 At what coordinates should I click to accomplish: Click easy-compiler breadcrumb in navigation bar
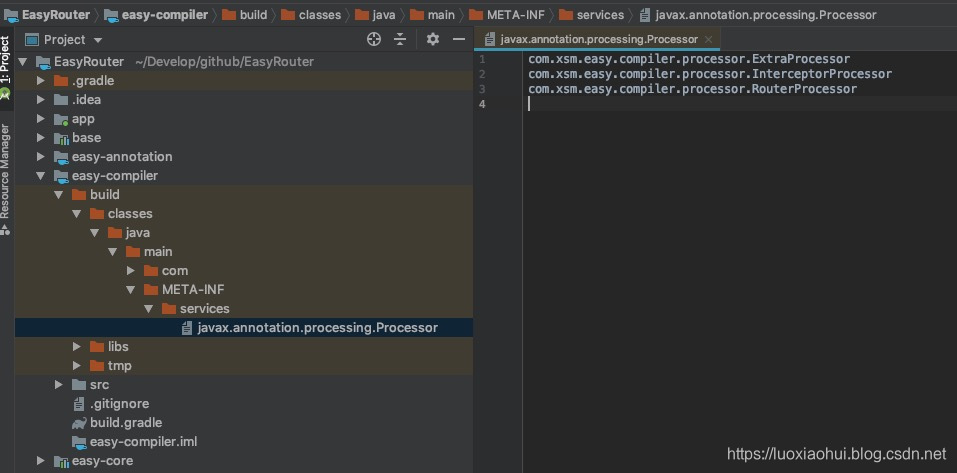pos(156,15)
